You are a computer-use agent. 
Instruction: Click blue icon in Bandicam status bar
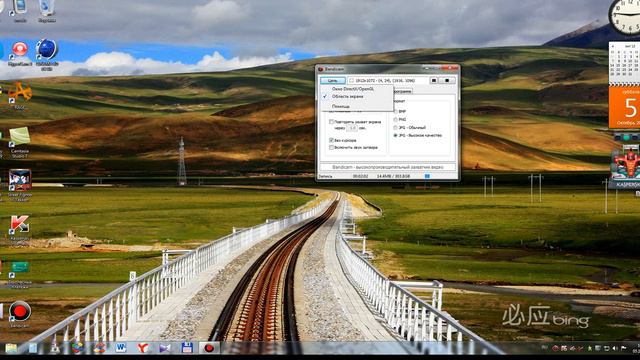427,176
